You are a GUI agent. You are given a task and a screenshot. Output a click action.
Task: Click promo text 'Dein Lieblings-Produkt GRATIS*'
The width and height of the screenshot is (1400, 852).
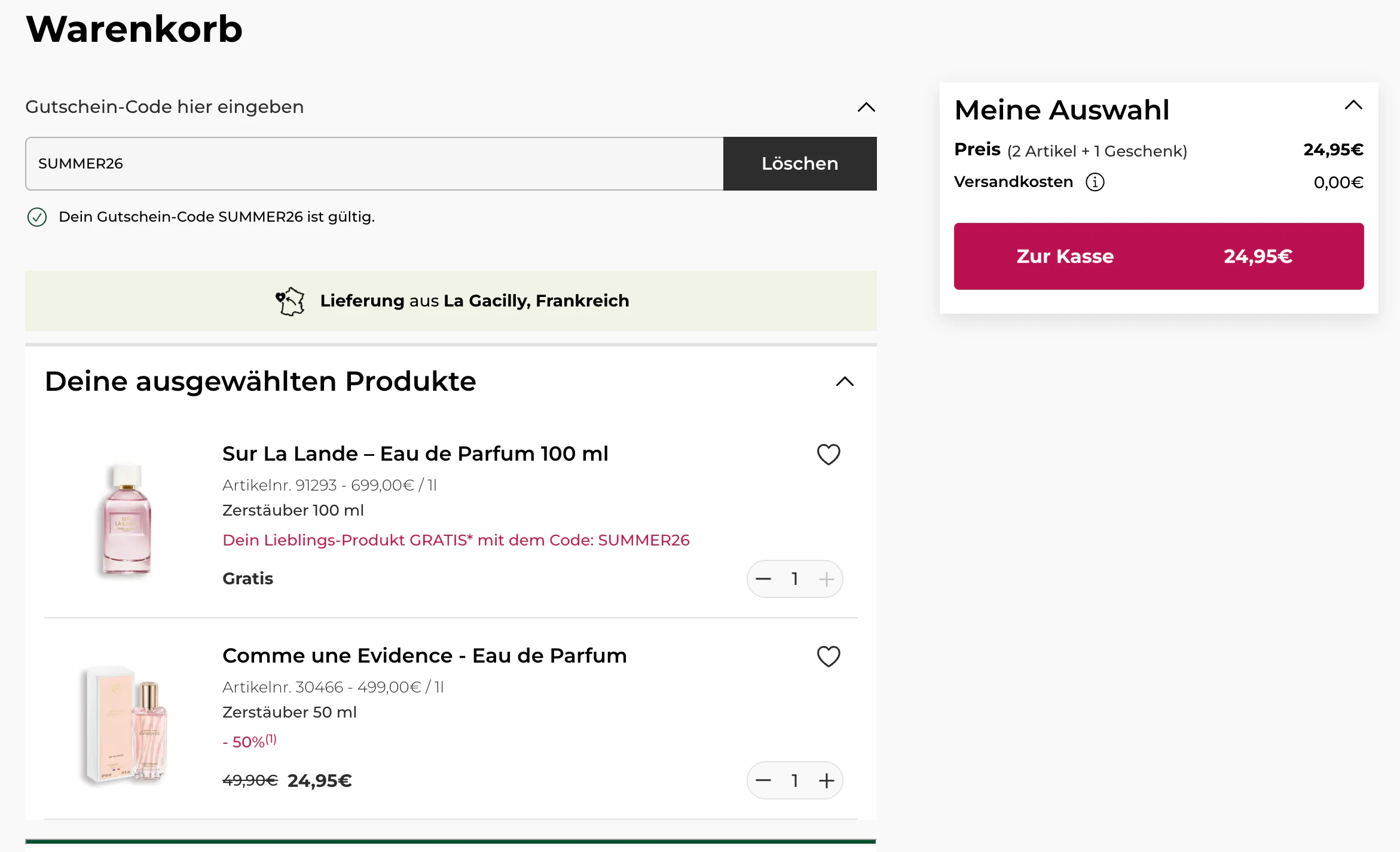click(x=347, y=540)
